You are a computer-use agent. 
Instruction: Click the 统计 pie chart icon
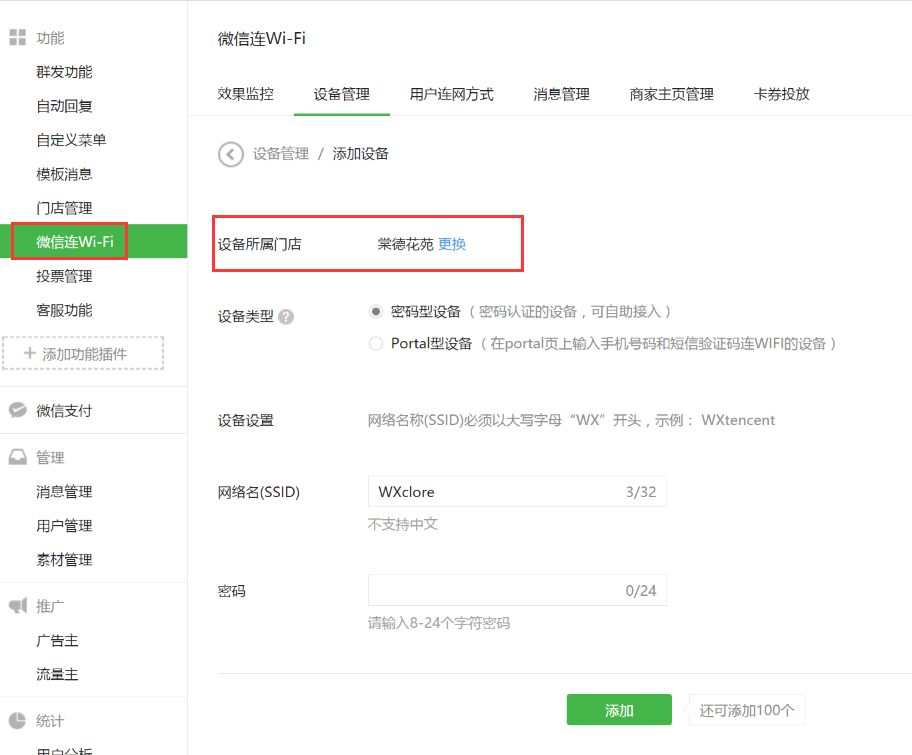click(x=17, y=721)
